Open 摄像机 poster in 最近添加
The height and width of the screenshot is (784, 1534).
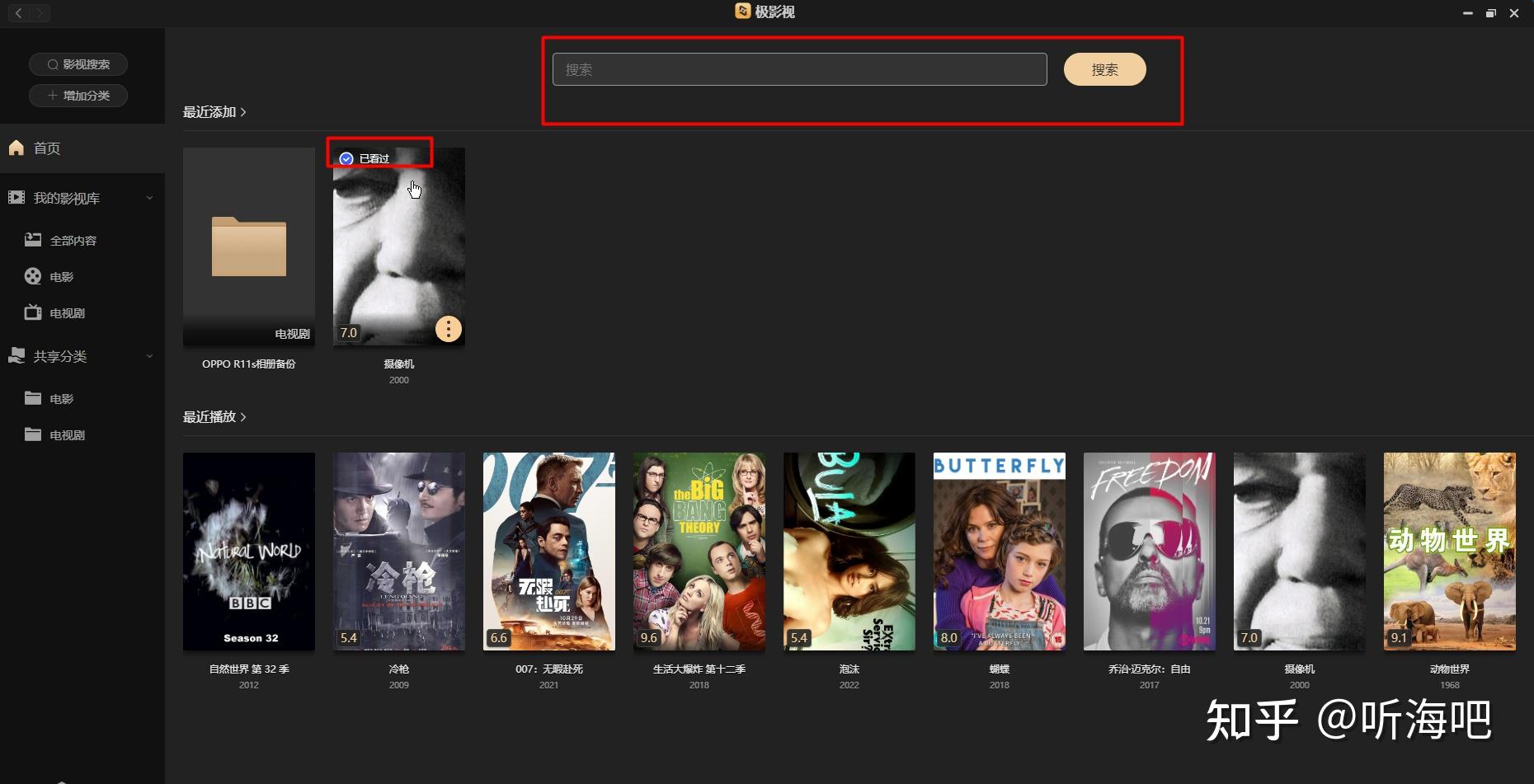pos(399,246)
